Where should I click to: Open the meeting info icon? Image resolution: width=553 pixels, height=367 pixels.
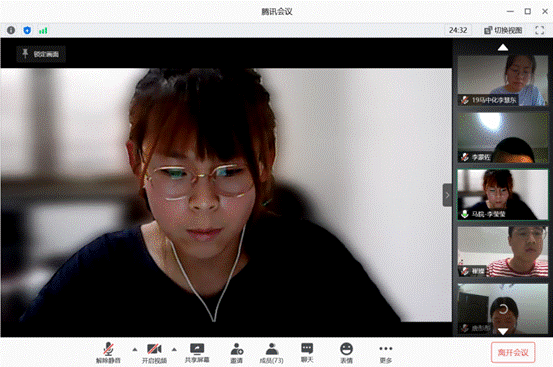point(11,30)
